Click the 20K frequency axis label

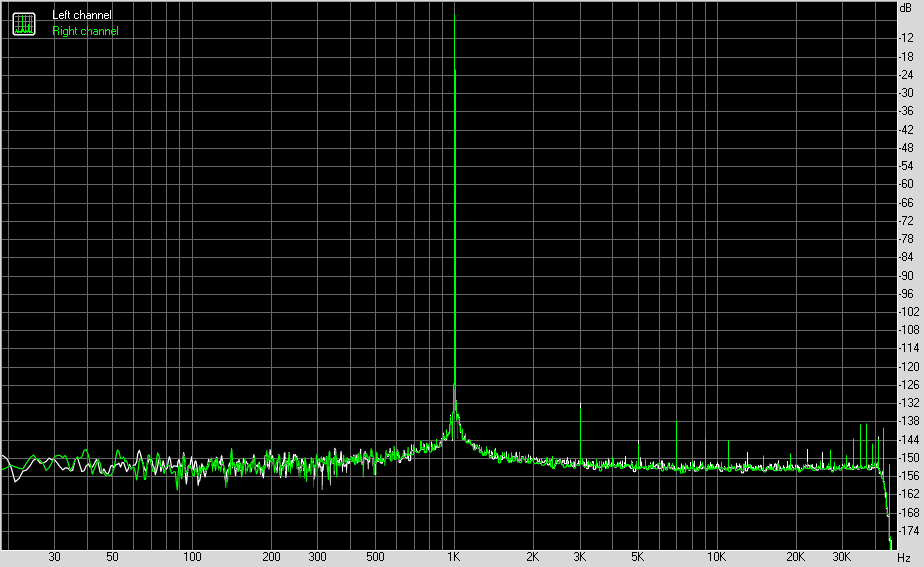pyautogui.click(x=795, y=556)
